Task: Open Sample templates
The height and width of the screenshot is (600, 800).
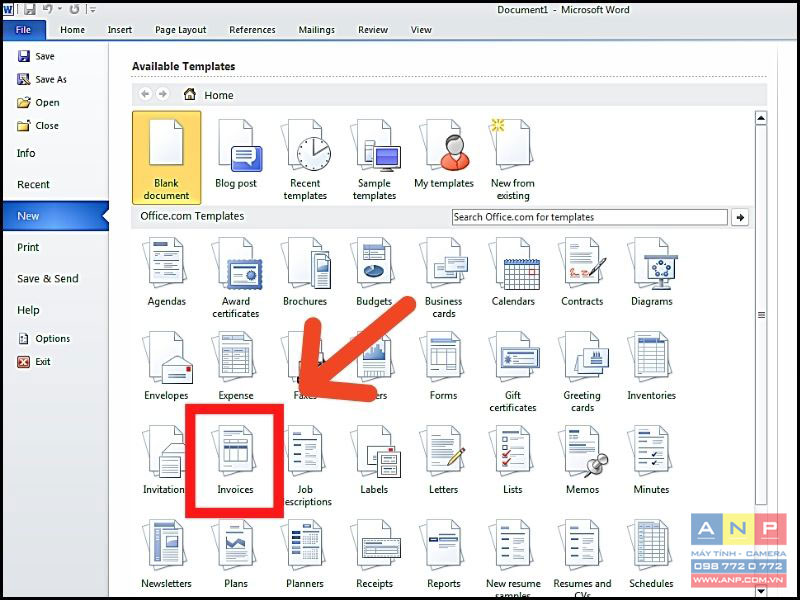Action: click(x=374, y=158)
